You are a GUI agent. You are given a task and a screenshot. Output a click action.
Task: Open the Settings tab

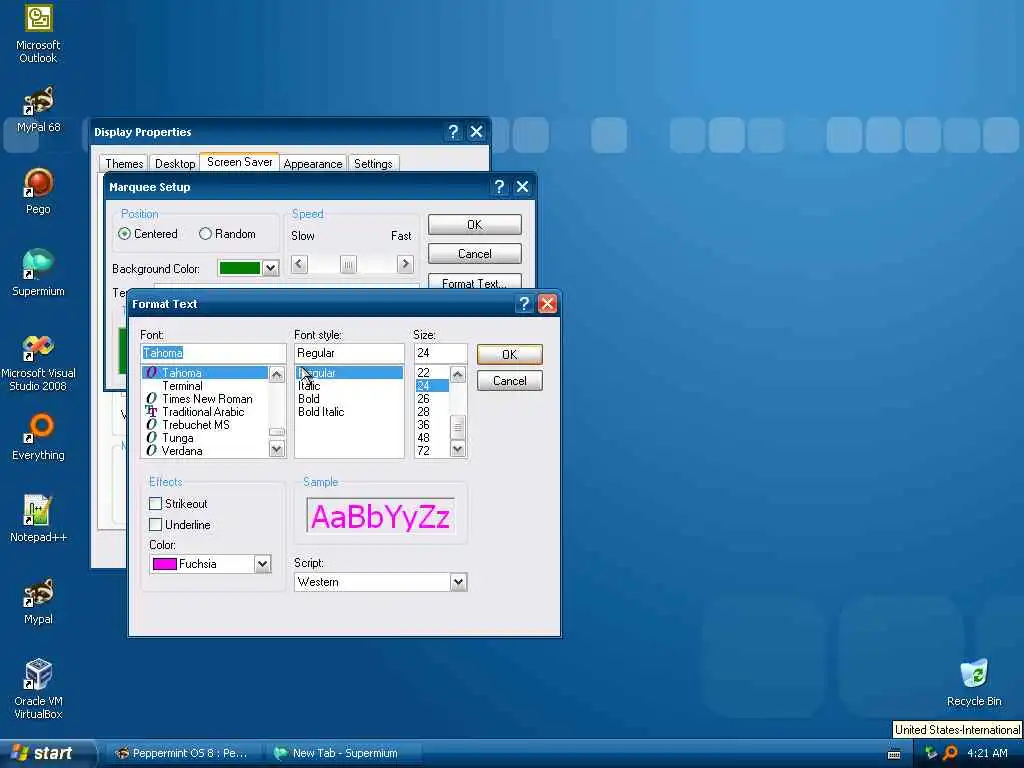373,163
